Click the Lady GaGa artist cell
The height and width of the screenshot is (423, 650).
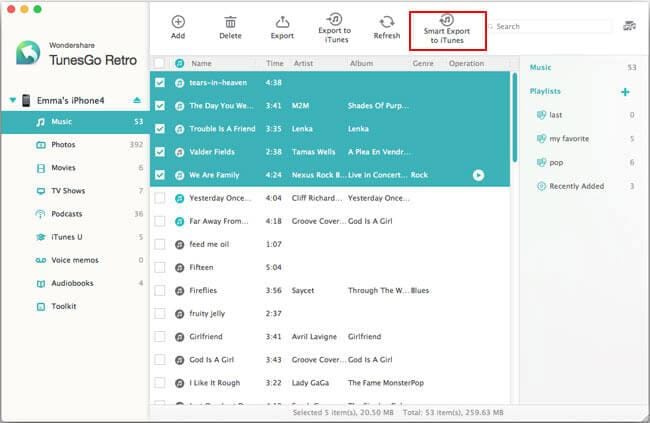310,383
